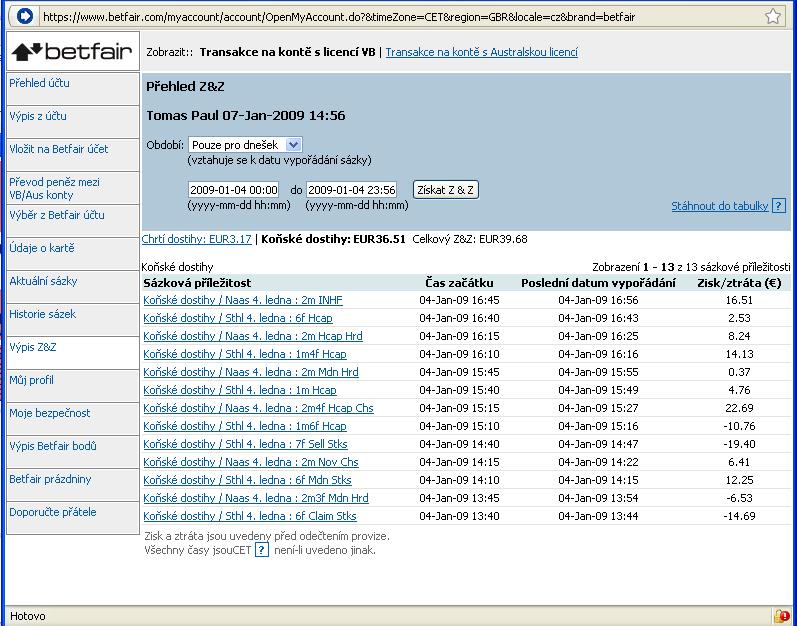This screenshot has height=626, width=797.
Task: Click profit value 22.69
Action: point(739,408)
